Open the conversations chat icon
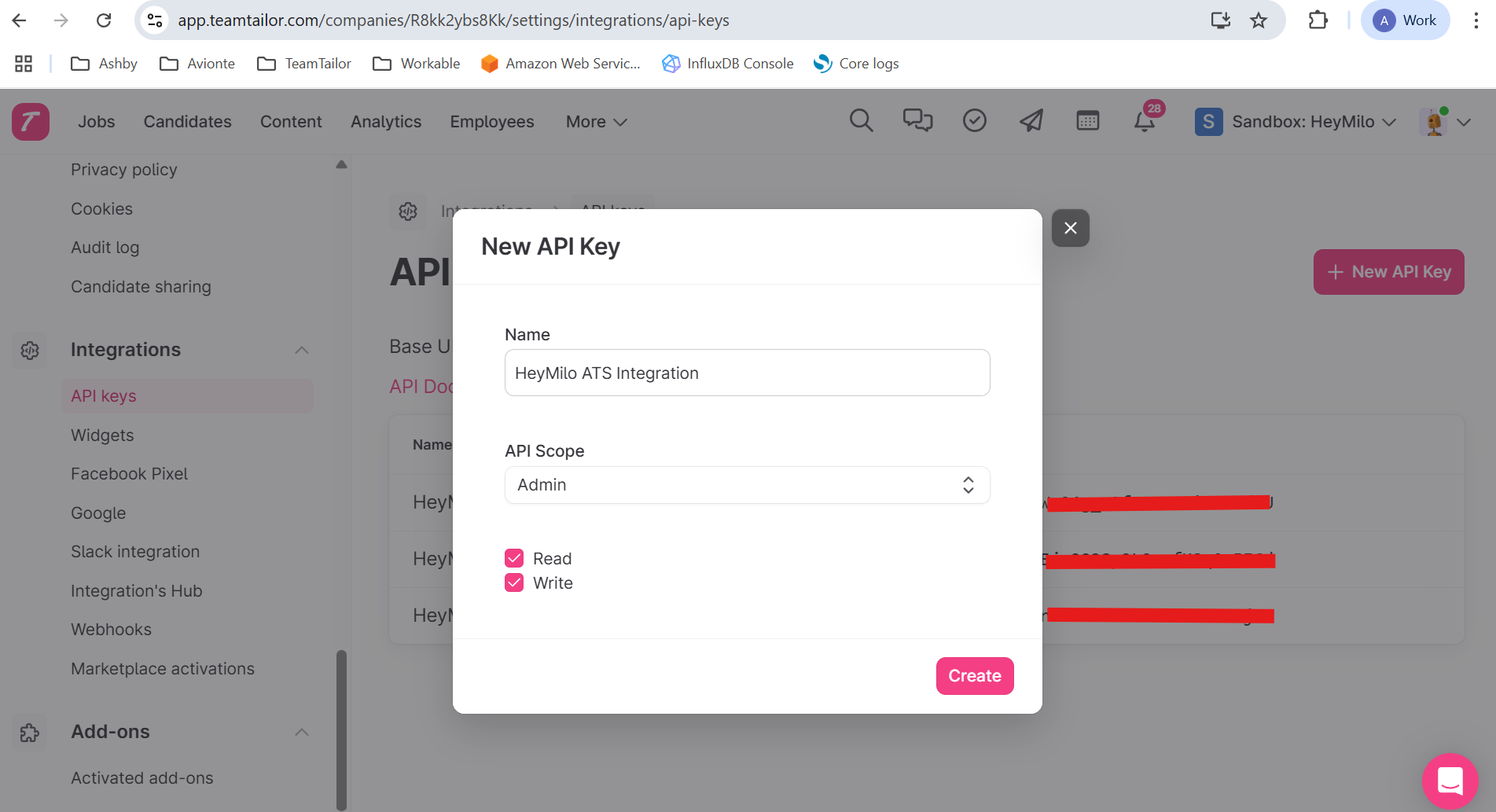Screen dimensions: 1496x812 click(917, 121)
